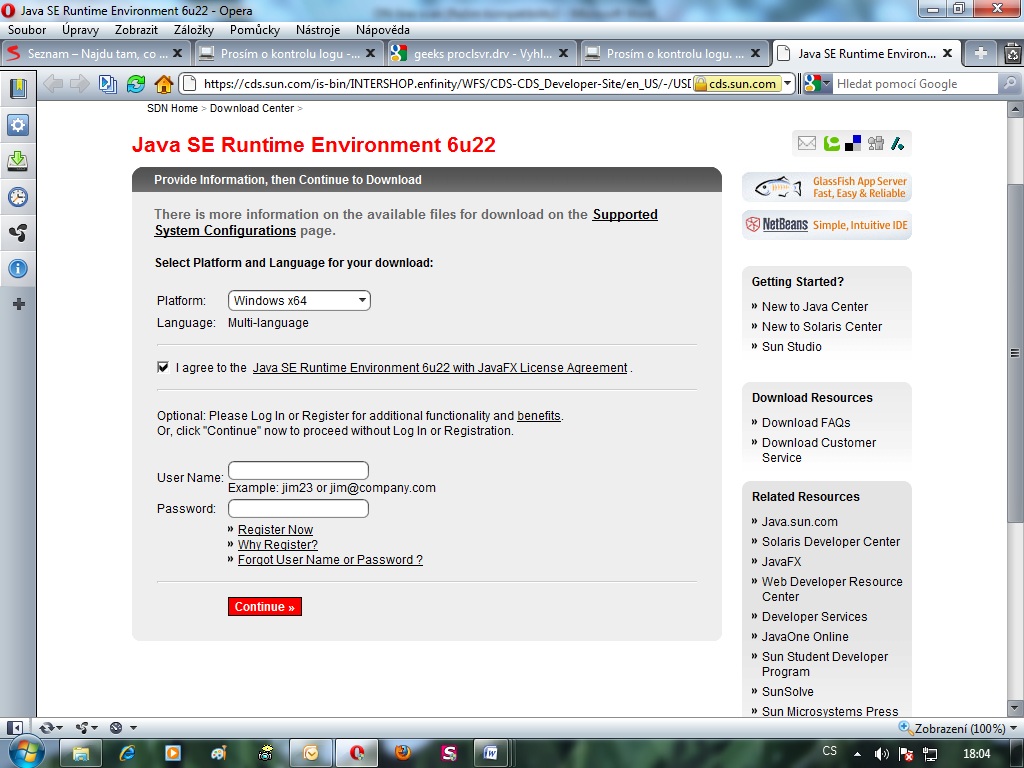Expand the Opera Turbo status bar dropdown arrow
Viewport: 1024px width, 768px height.
133,728
